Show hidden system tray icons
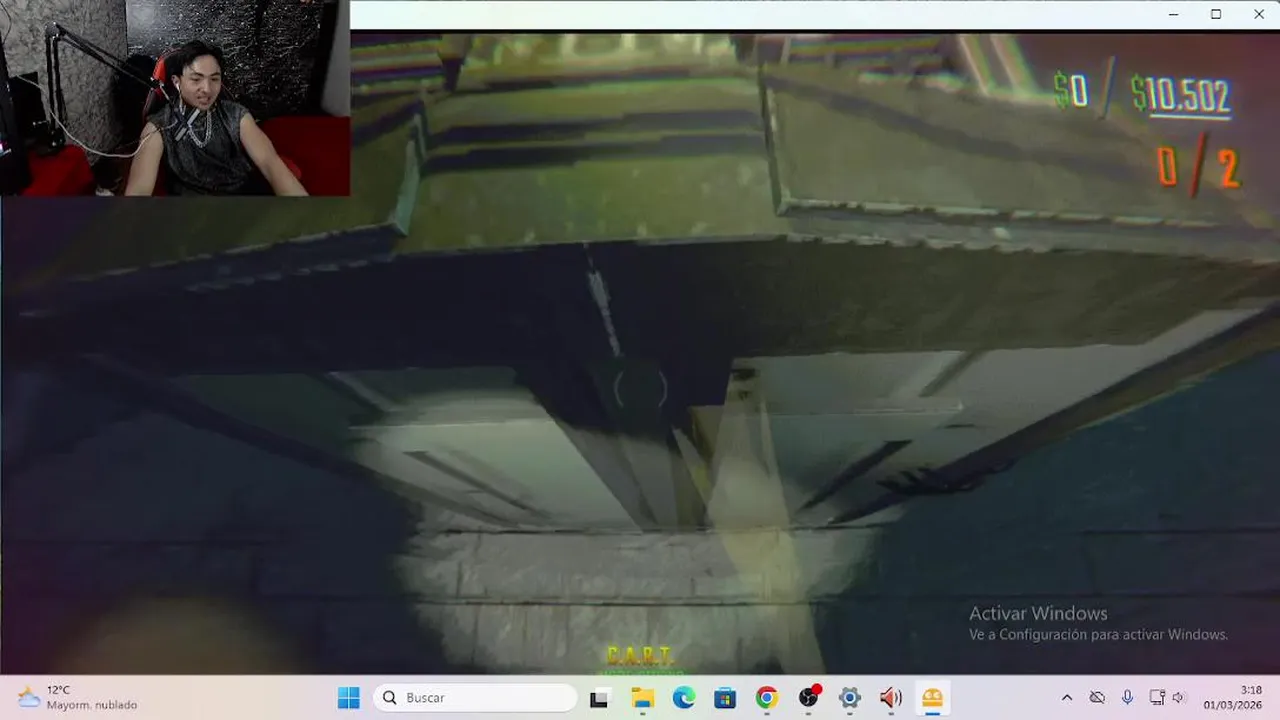This screenshot has width=1280, height=720. pyautogui.click(x=1067, y=698)
